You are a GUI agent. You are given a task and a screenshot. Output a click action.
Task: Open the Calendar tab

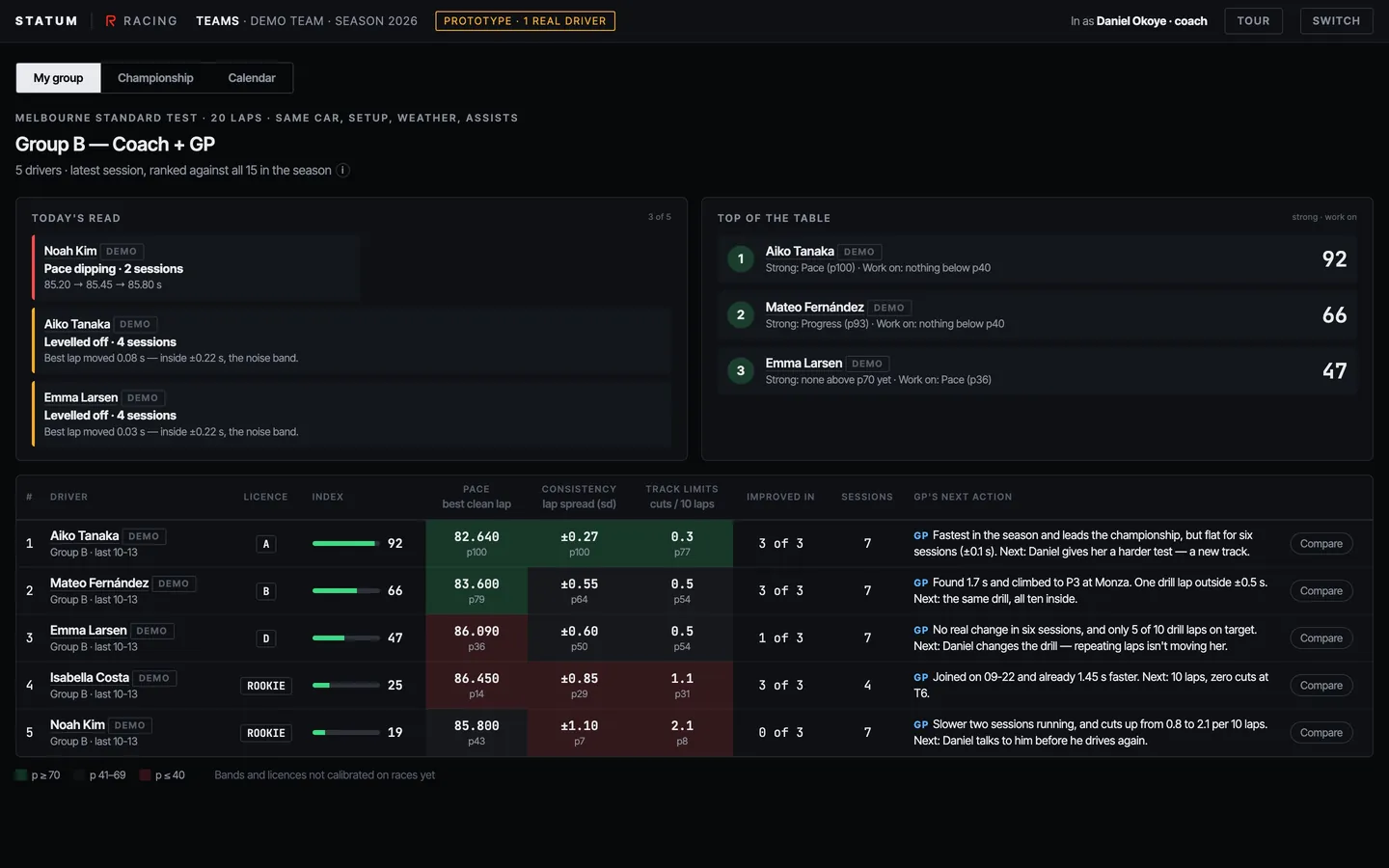coord(252,78)
